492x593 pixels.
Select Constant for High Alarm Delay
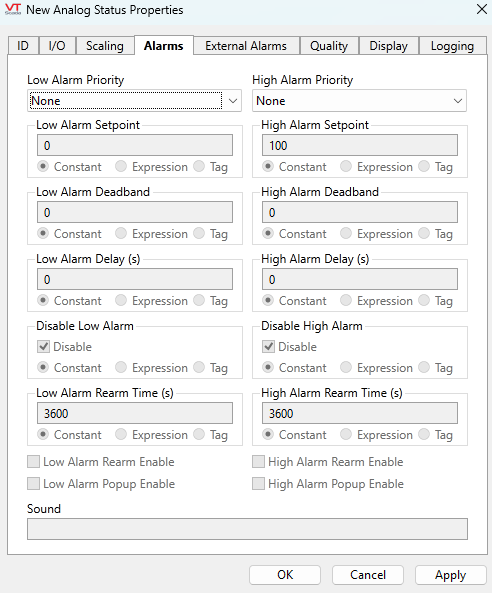(x=268, y=300)
